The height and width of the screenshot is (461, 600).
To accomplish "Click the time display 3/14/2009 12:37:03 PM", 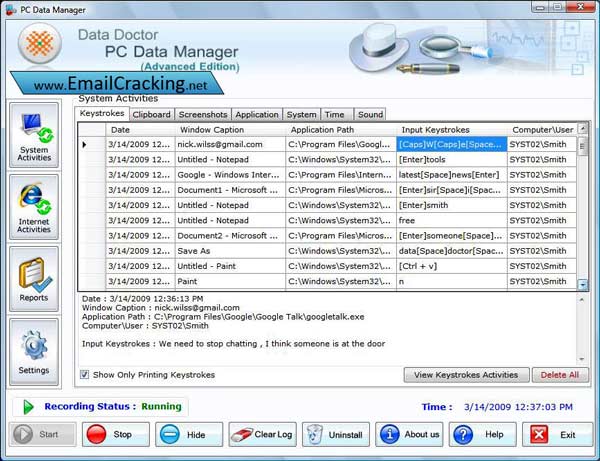I will [x=518, y=407].
